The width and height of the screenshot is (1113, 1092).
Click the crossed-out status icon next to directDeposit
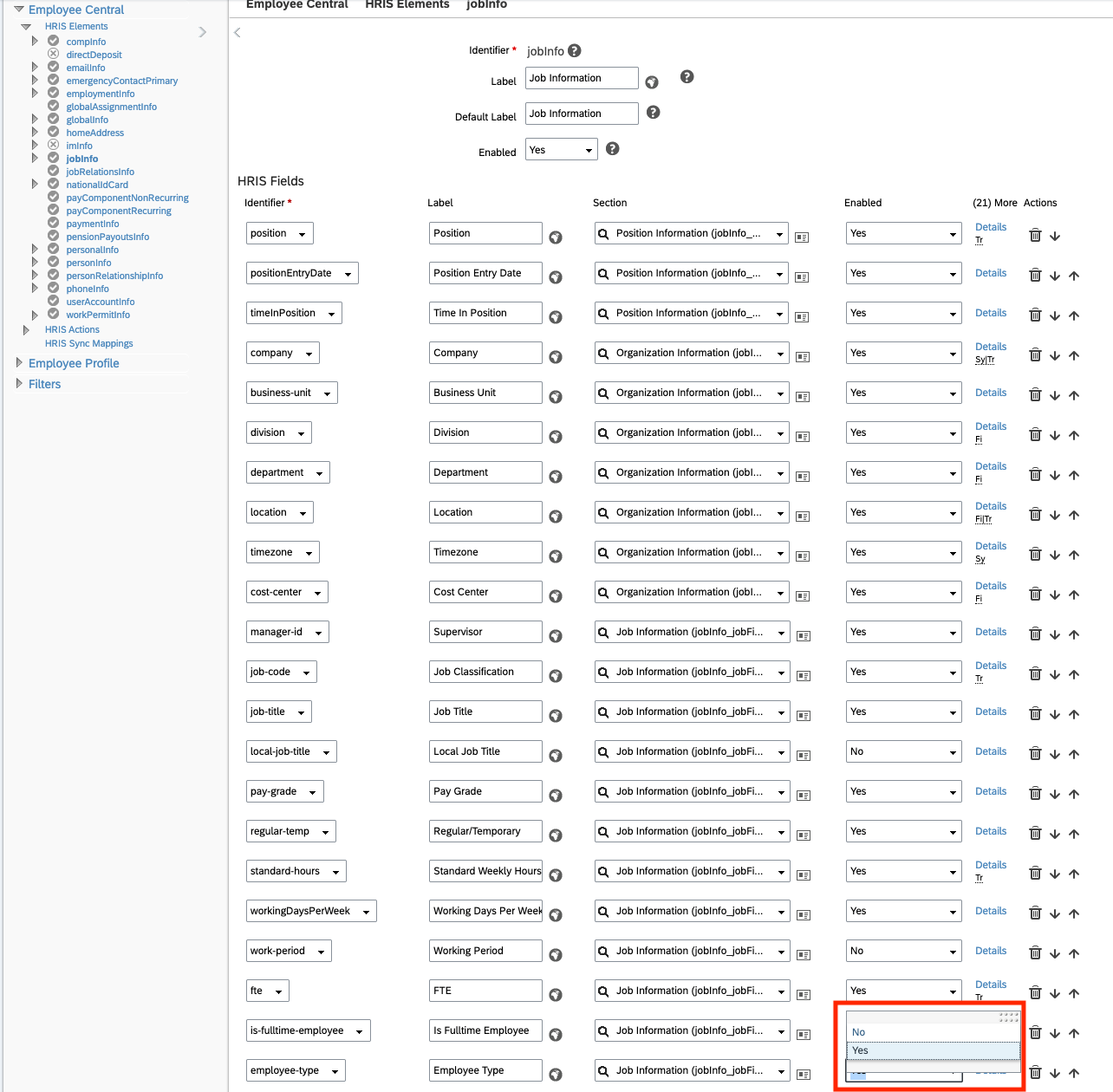point(52,54)
